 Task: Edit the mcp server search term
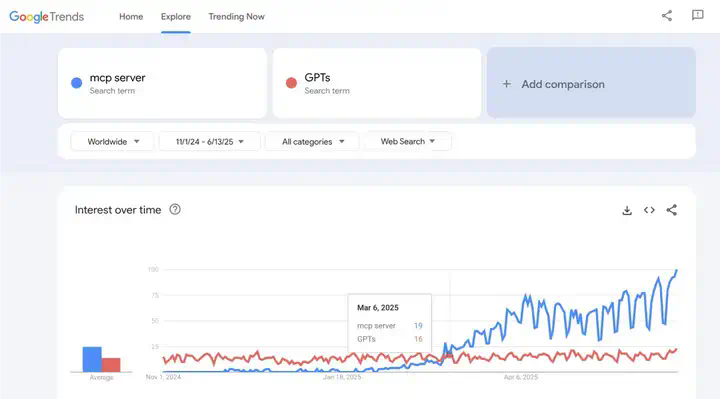click(162, 83)
